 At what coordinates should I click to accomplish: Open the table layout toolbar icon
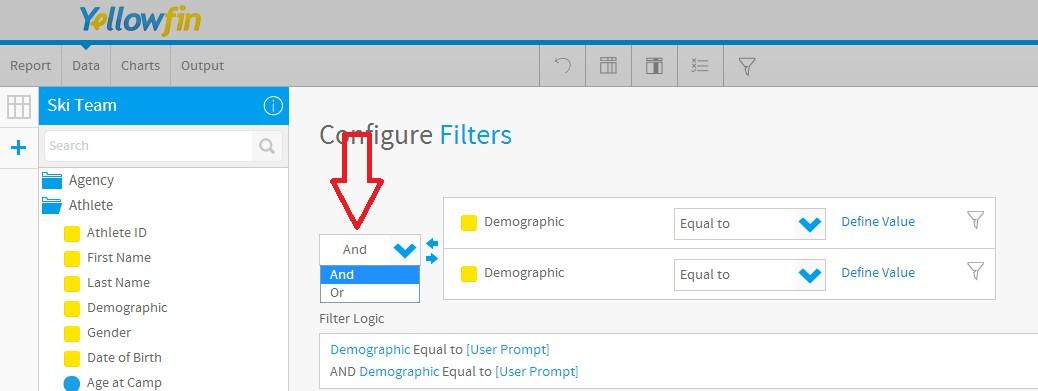608,65
